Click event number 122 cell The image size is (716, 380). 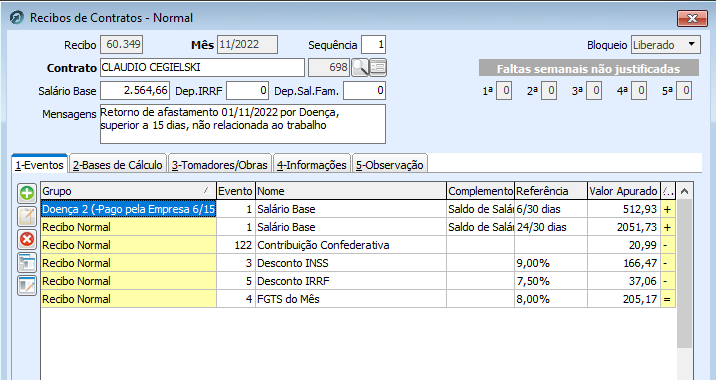click(x=235, y=245)
